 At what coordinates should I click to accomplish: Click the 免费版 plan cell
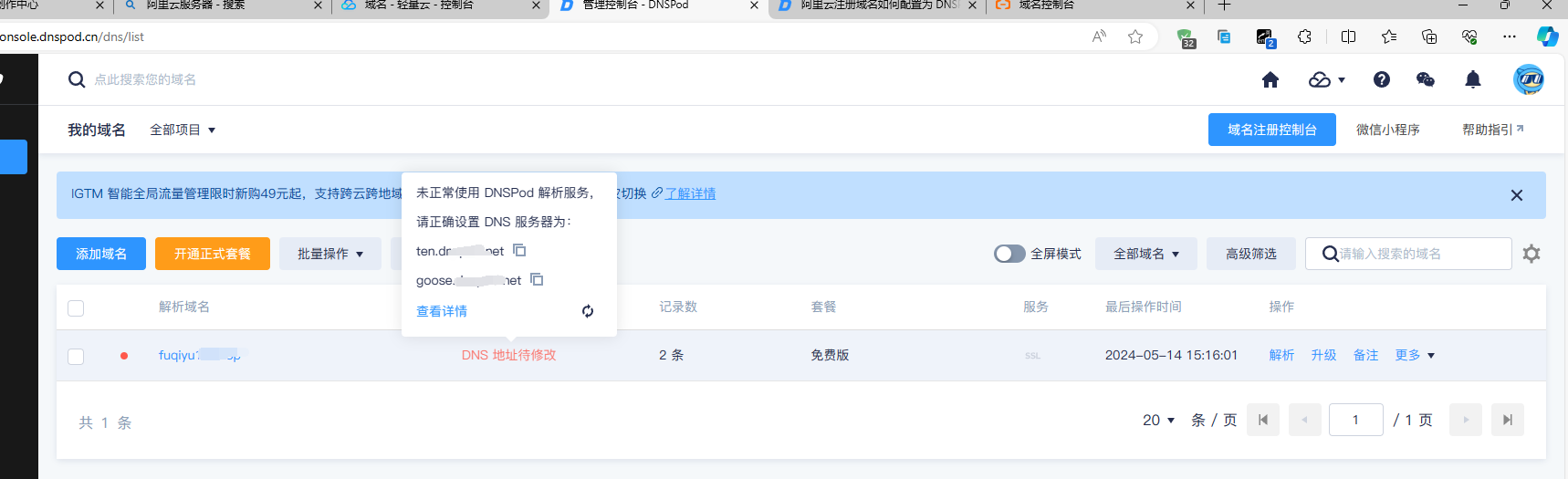point(830,355)
